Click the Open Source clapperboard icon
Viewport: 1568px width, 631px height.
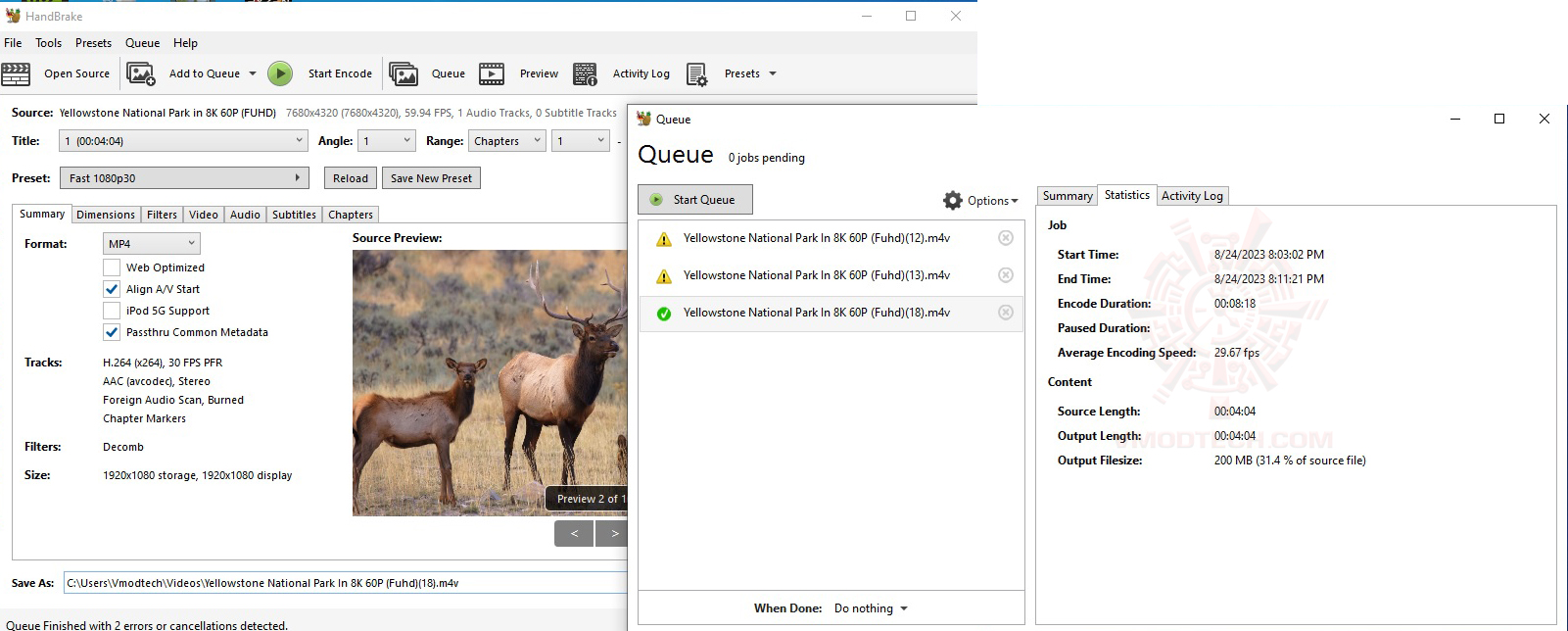tap(16, 73)
